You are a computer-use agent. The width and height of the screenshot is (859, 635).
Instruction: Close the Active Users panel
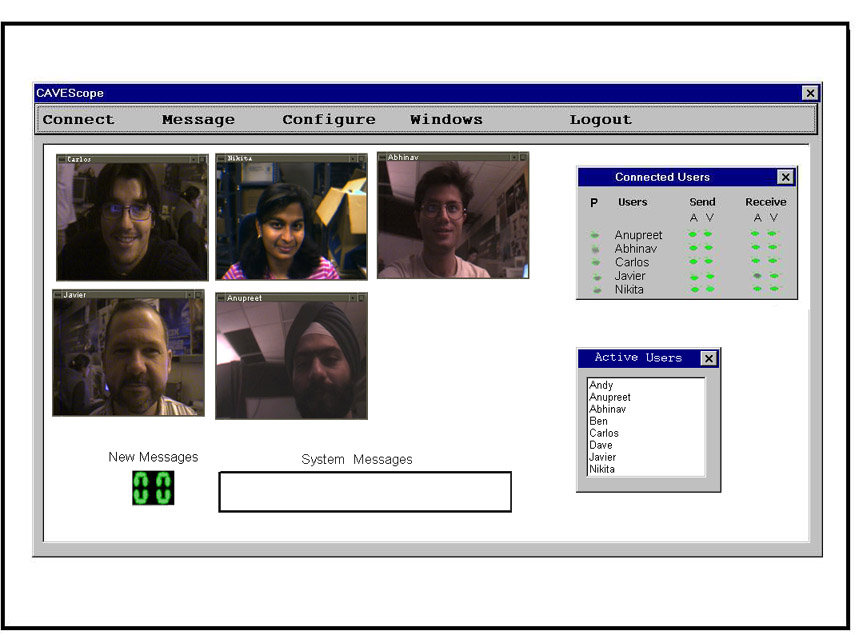(708, 358)
